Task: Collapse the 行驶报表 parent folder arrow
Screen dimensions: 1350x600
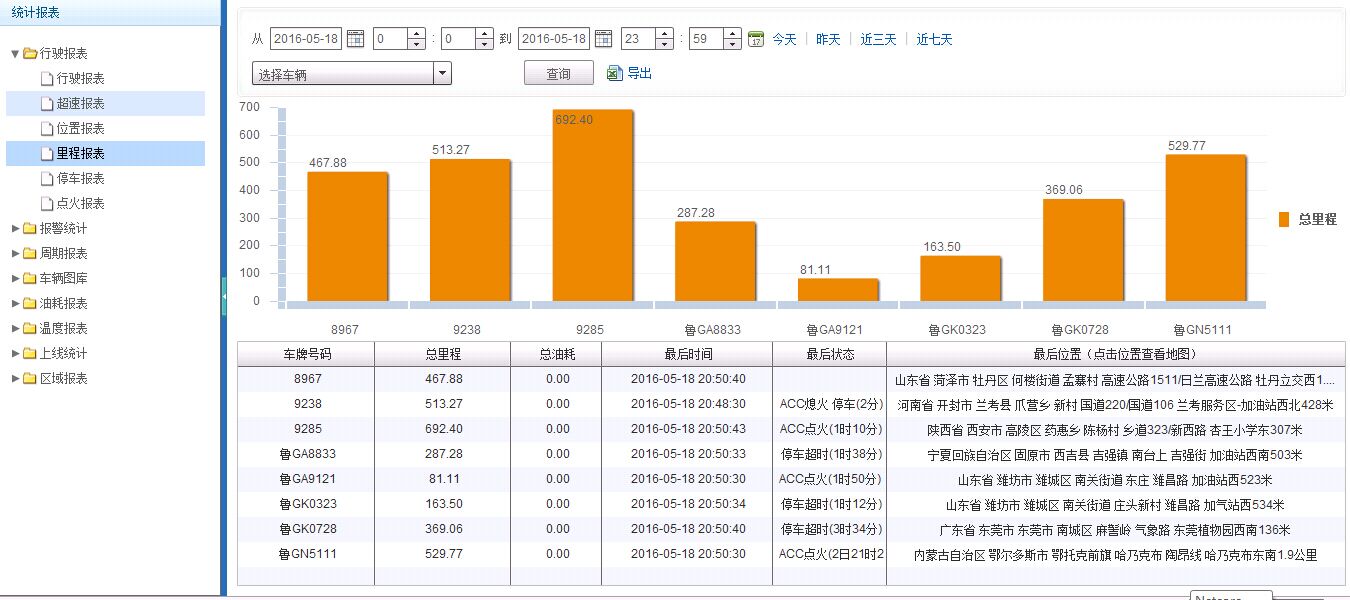Action: [x=15, y=53]
